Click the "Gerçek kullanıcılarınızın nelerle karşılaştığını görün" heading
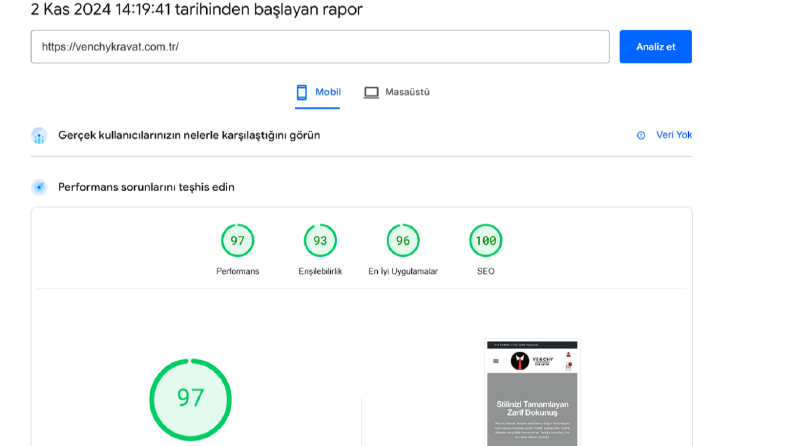 189,136
